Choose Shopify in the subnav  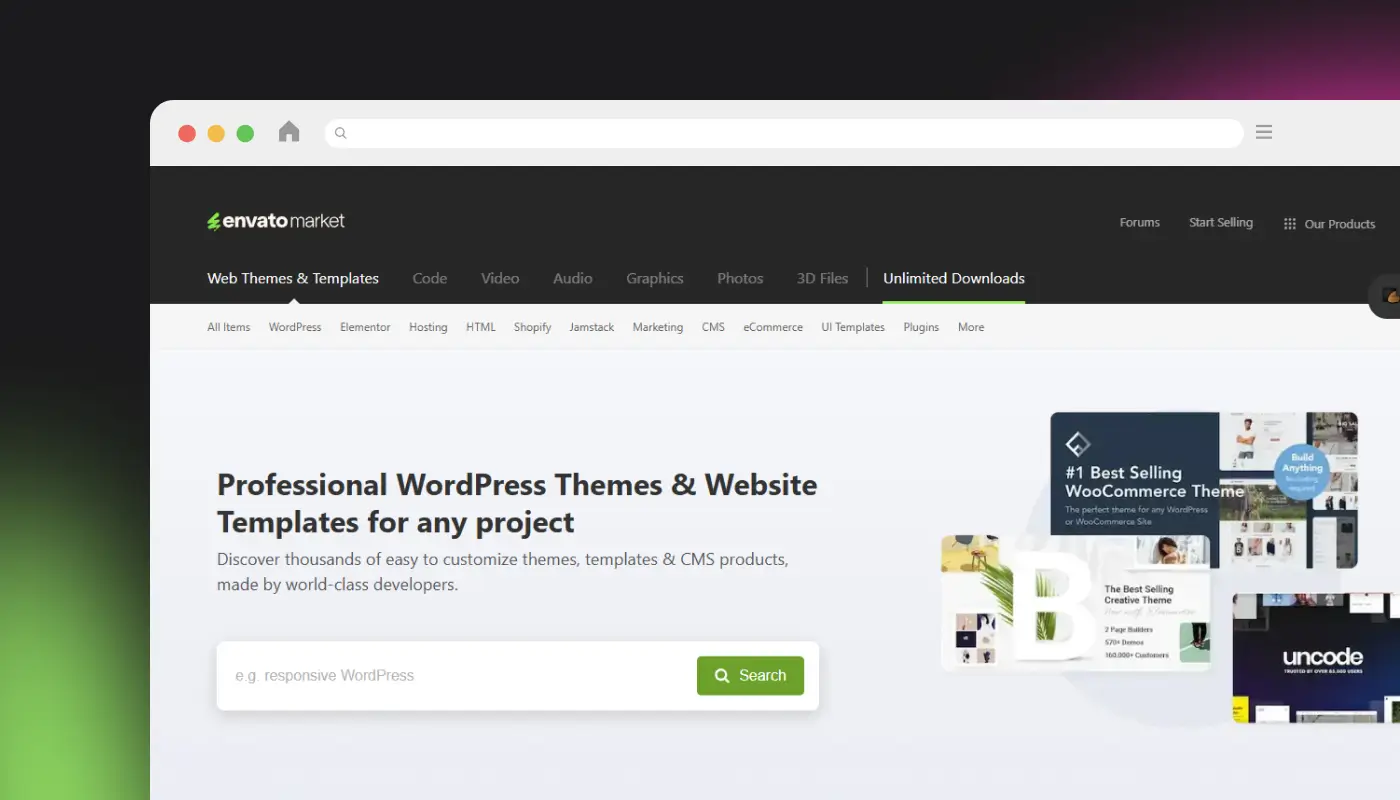click(533, 327)
